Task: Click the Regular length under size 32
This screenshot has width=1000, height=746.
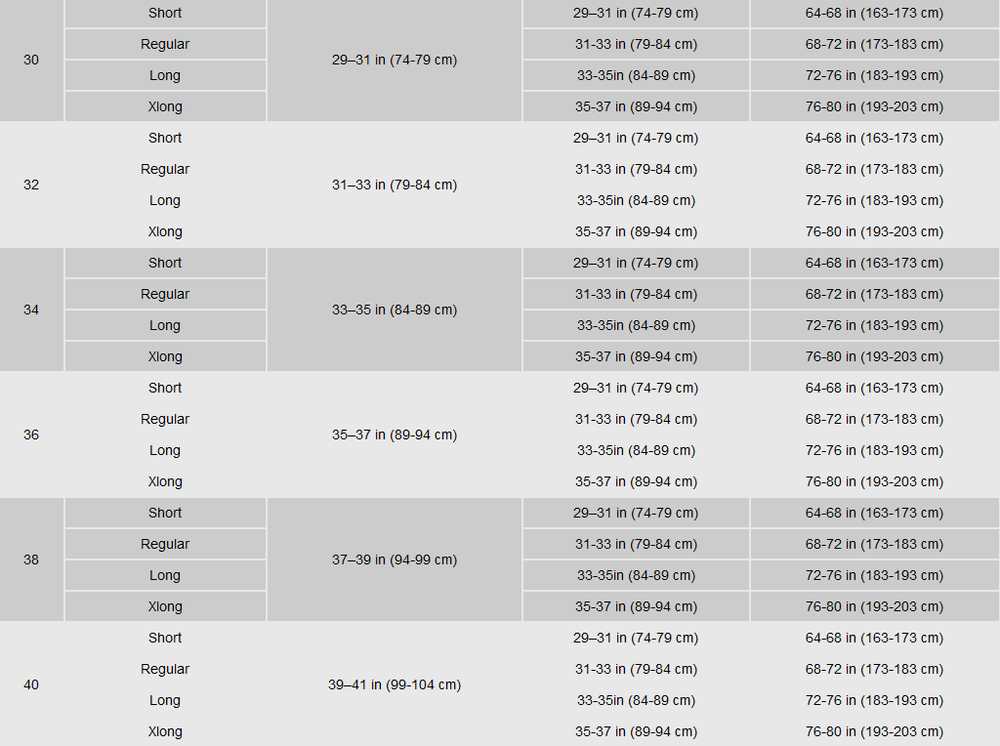Action: tap(165, 169)
